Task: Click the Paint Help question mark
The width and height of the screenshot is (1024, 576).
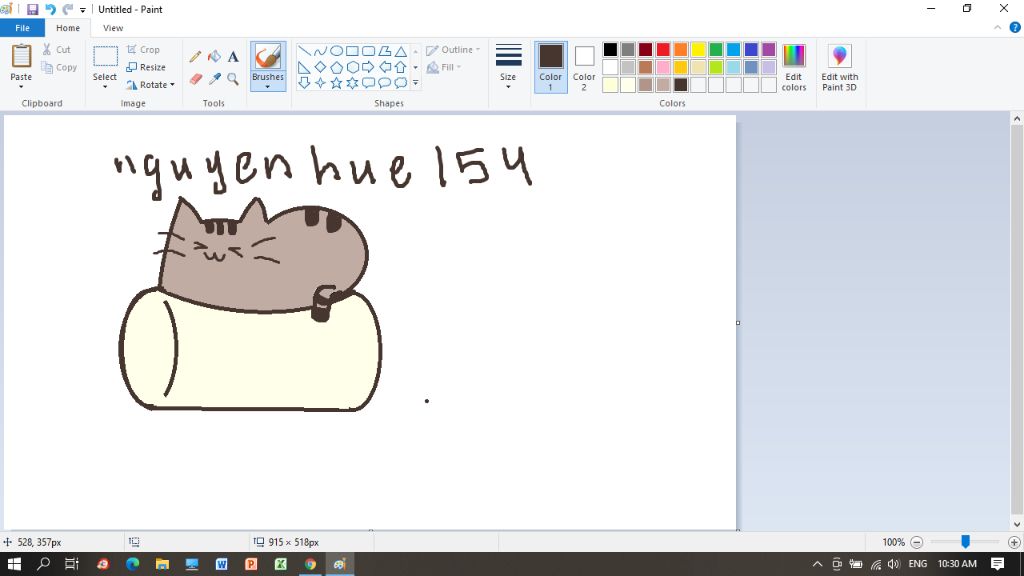Action: (x=1015, y=27)
